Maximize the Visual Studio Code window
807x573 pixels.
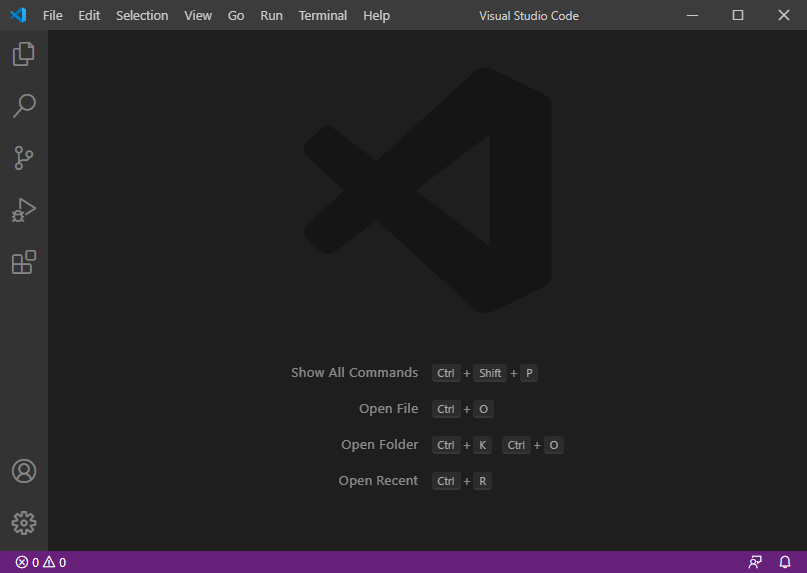738,15
